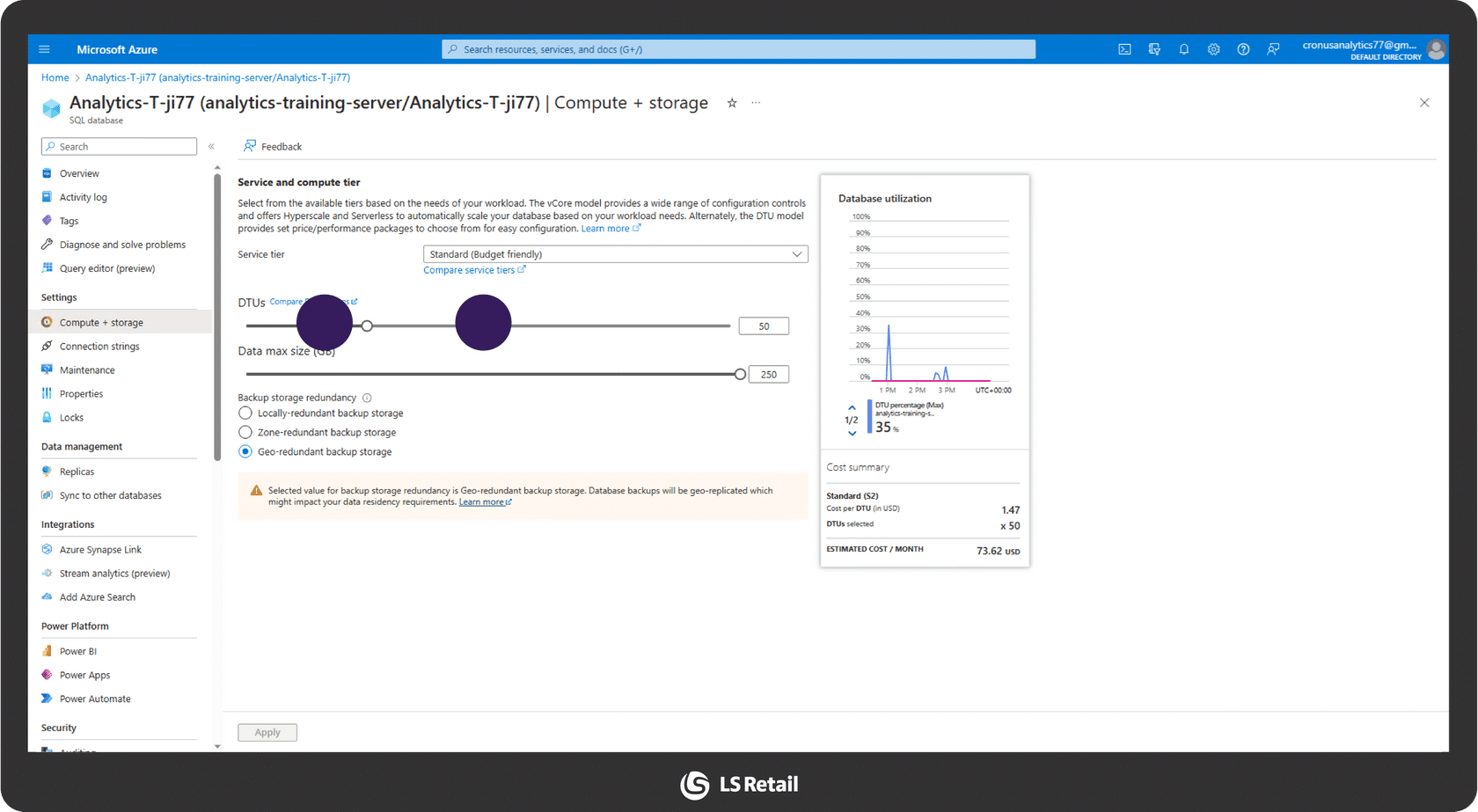Select Zone-redundant backup storage

[x=245, y=433]
